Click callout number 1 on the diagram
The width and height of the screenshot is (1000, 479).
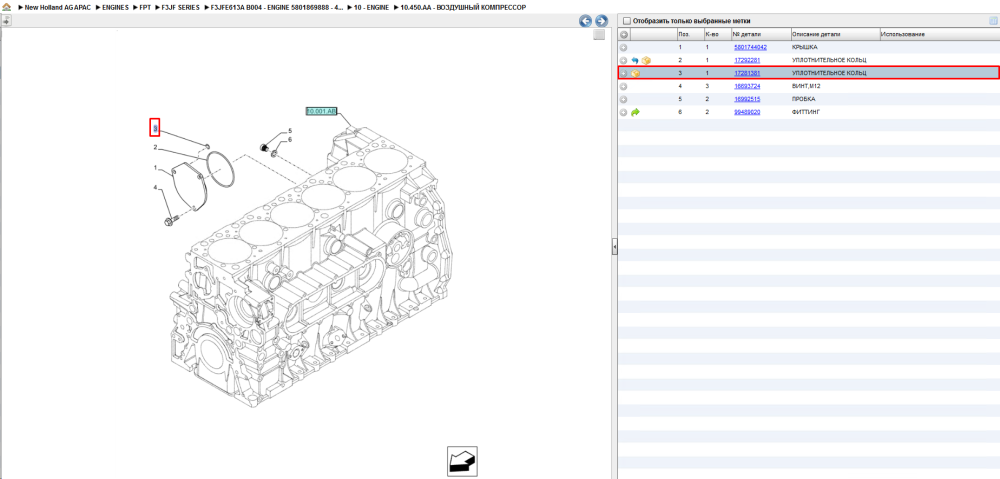click(x=155, y=168)
